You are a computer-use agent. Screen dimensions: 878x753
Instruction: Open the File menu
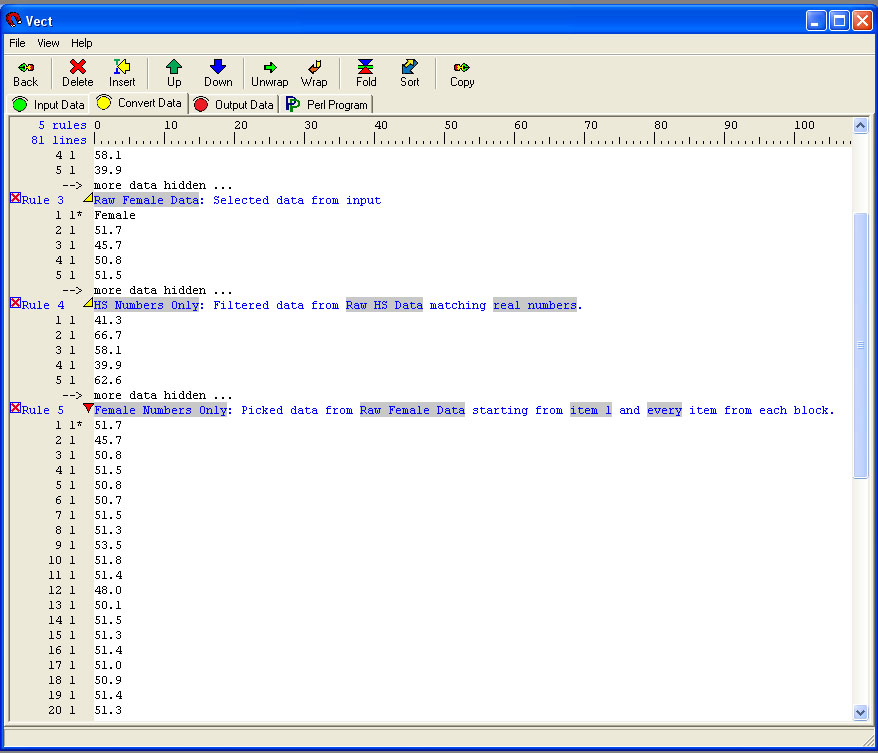click(x=17, y=43)
